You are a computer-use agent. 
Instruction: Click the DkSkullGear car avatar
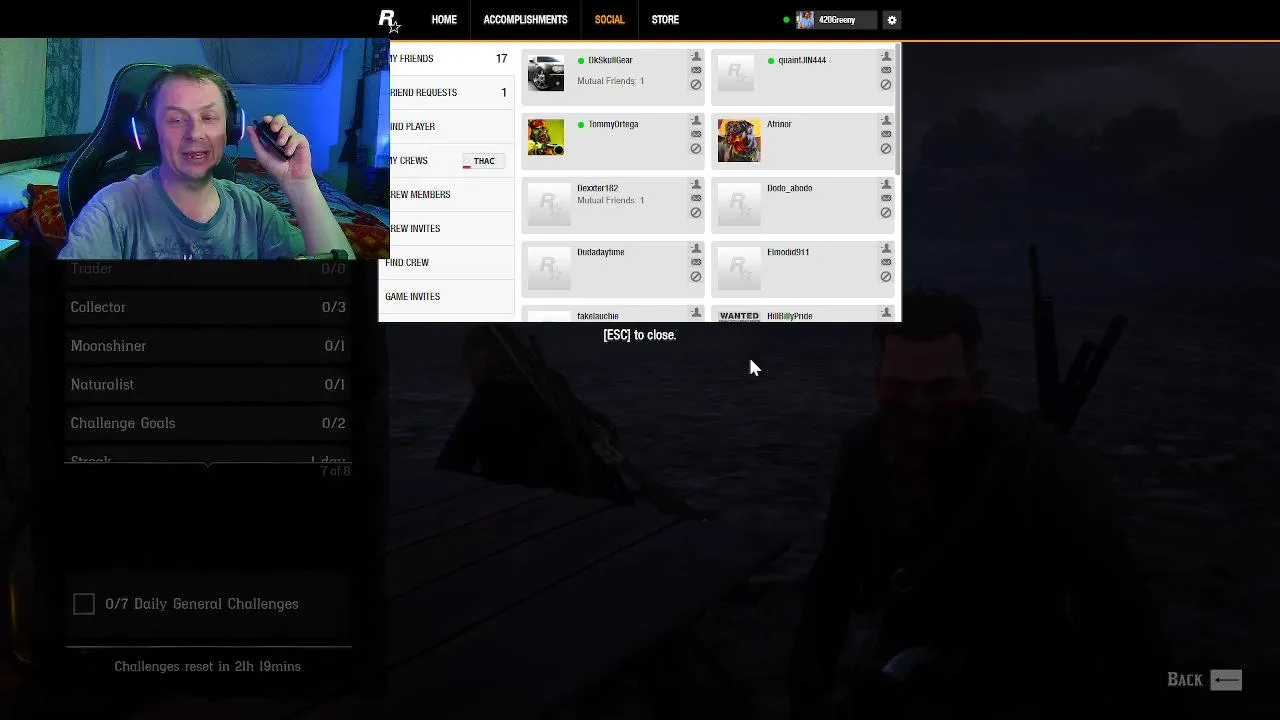(546, 73)
